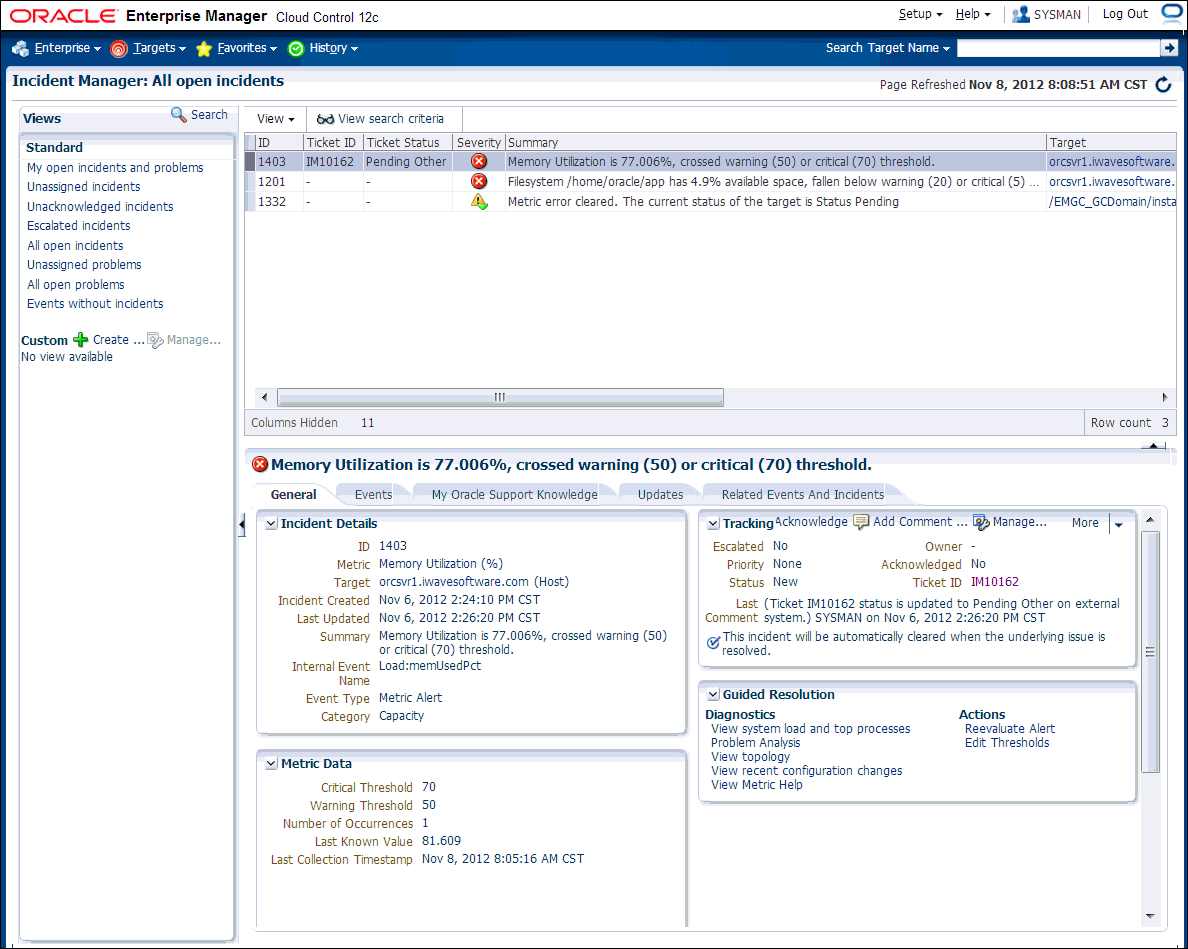
Task: Select Unacknowledged incidents view
Action: coord(100,206)
